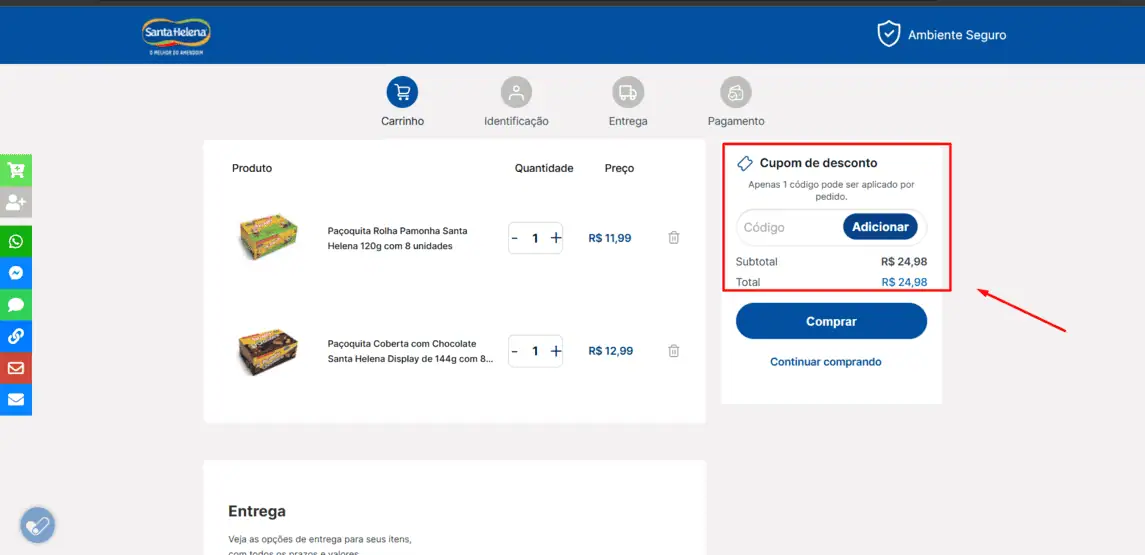Screen dimensions: 1145x555
Task: Increase quantity of Paçoquita Rolha Pamonha
Action: click(556, 238)
